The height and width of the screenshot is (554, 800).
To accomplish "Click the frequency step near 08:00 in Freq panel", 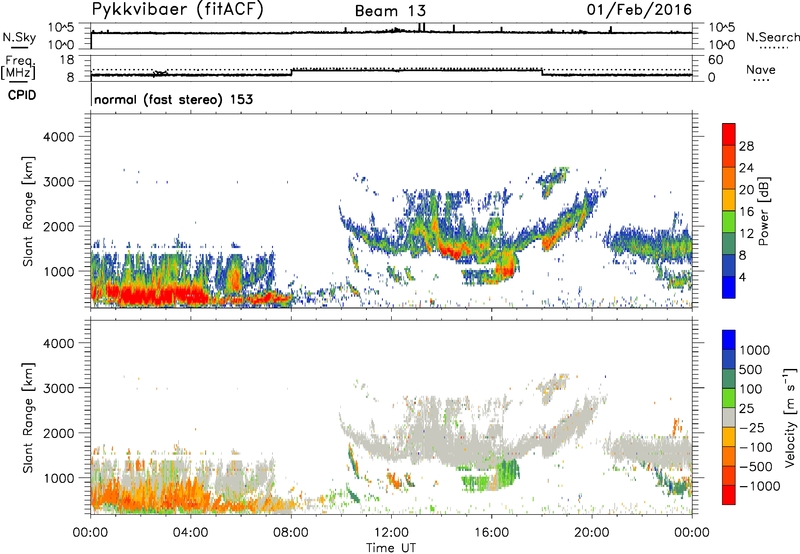I will click(x=292, y=72).
